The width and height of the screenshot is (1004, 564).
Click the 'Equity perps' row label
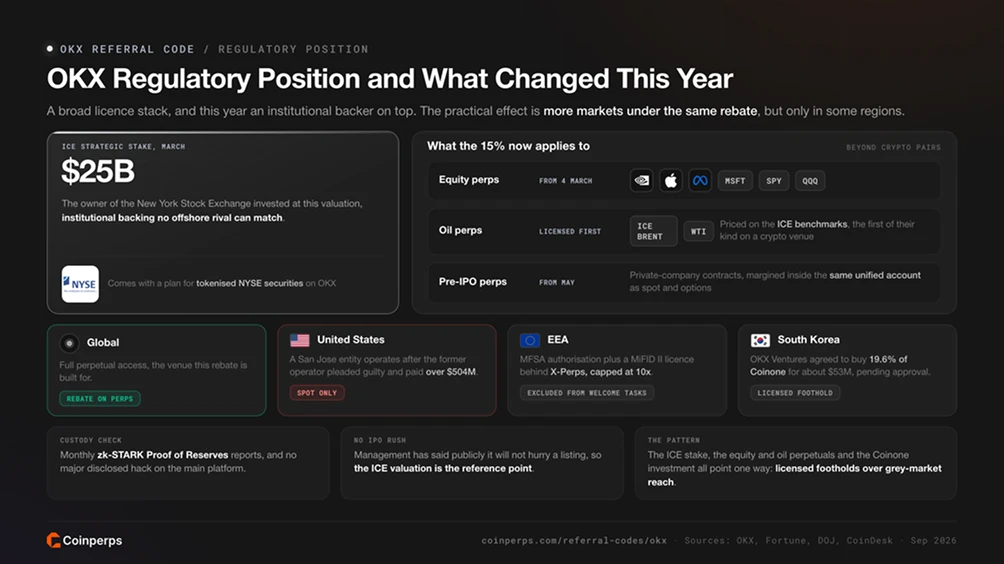coord(469,180)
